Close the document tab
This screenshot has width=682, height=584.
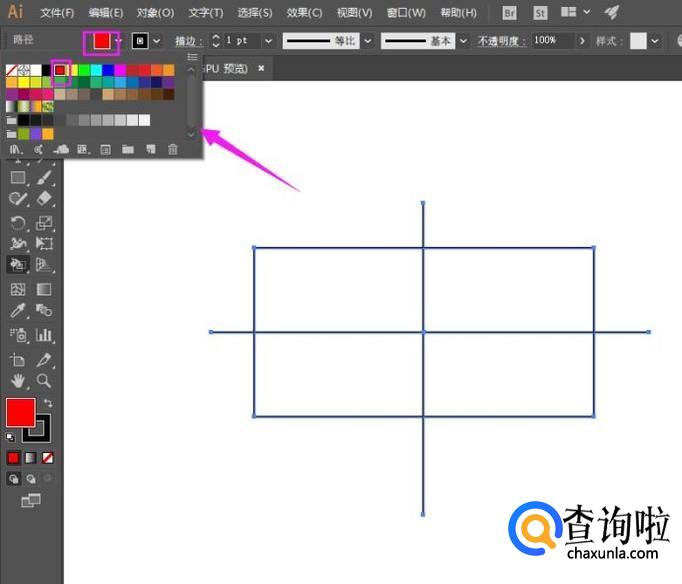tap(261, 68)
